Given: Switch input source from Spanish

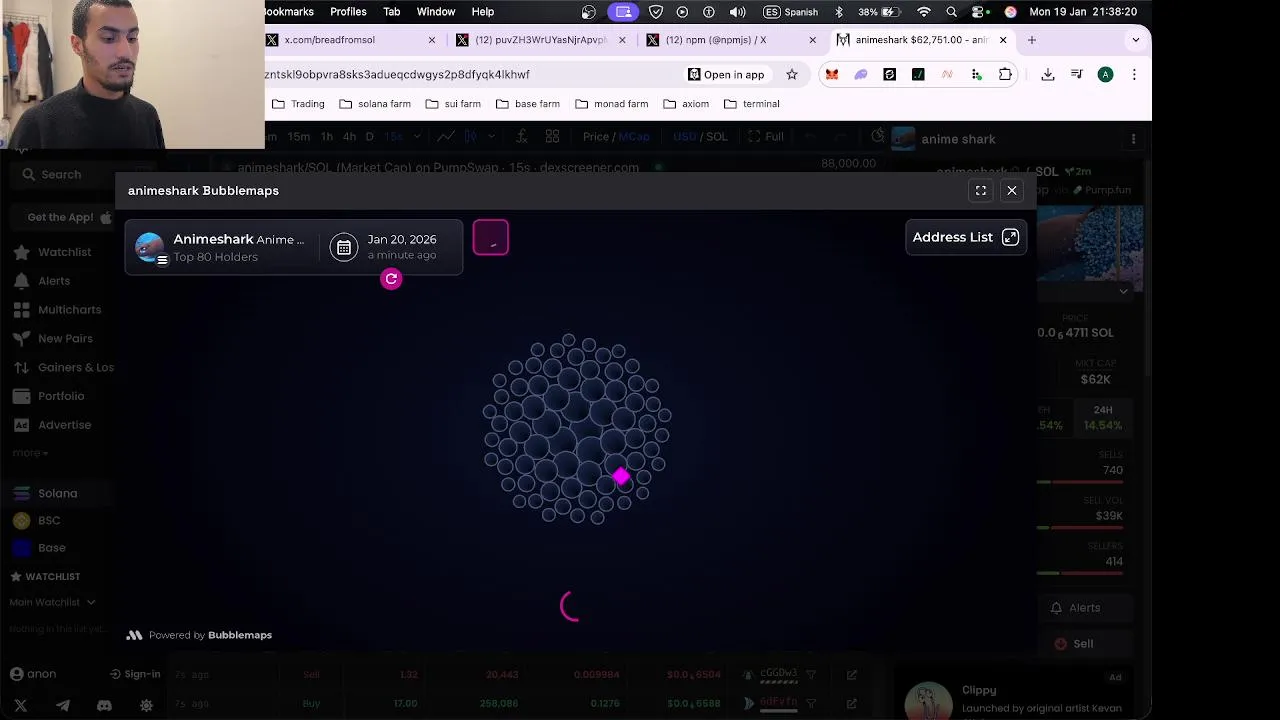Looking at the screenshot, I should click(x=791, y=12).
